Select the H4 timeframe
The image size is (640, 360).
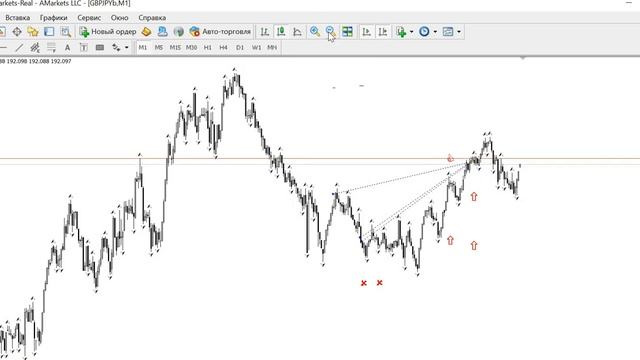(x=223, y=48)
